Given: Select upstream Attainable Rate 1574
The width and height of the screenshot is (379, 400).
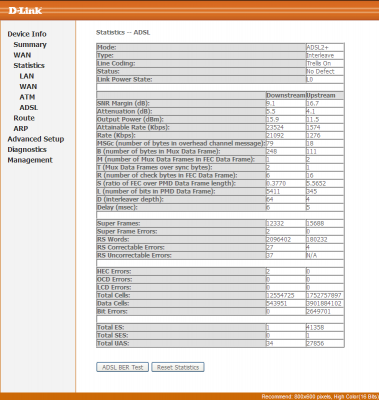Looking at the screenshot, I should click(313, 128).
